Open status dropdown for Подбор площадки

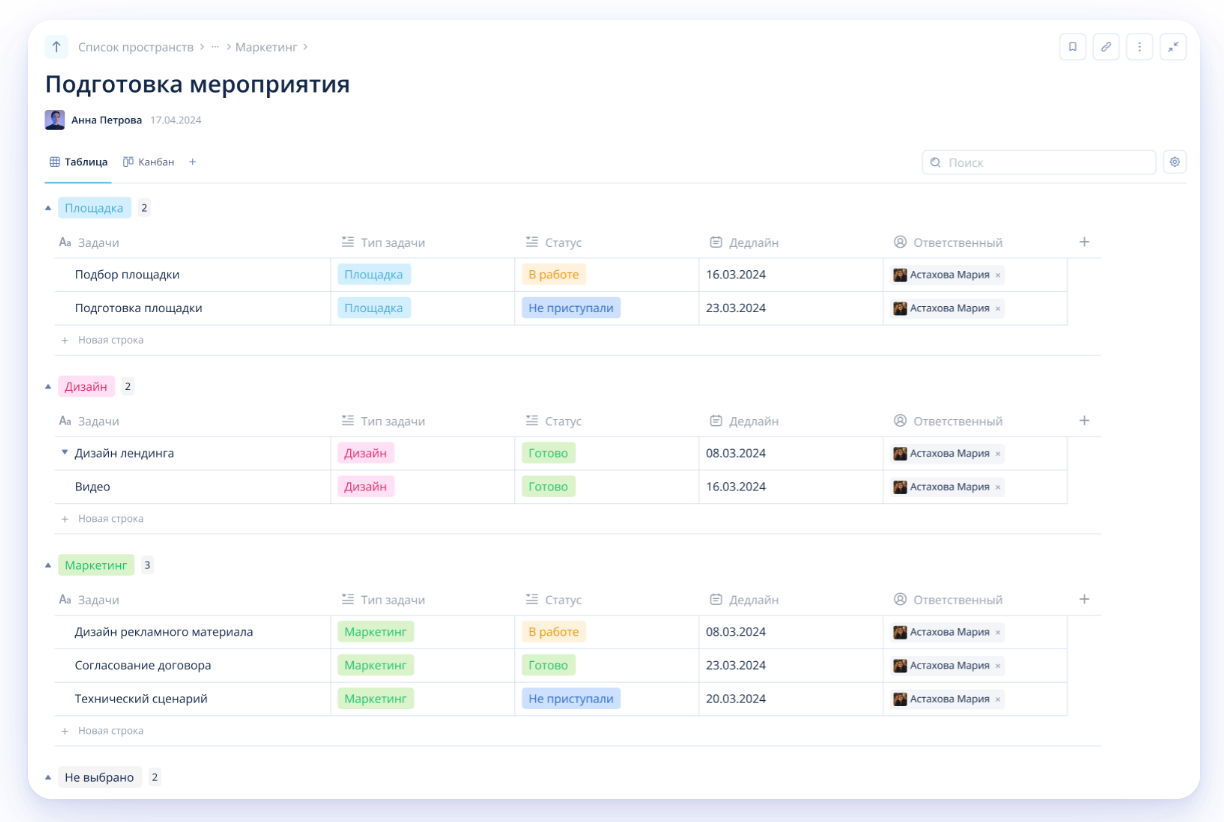[x=554, y=274]
